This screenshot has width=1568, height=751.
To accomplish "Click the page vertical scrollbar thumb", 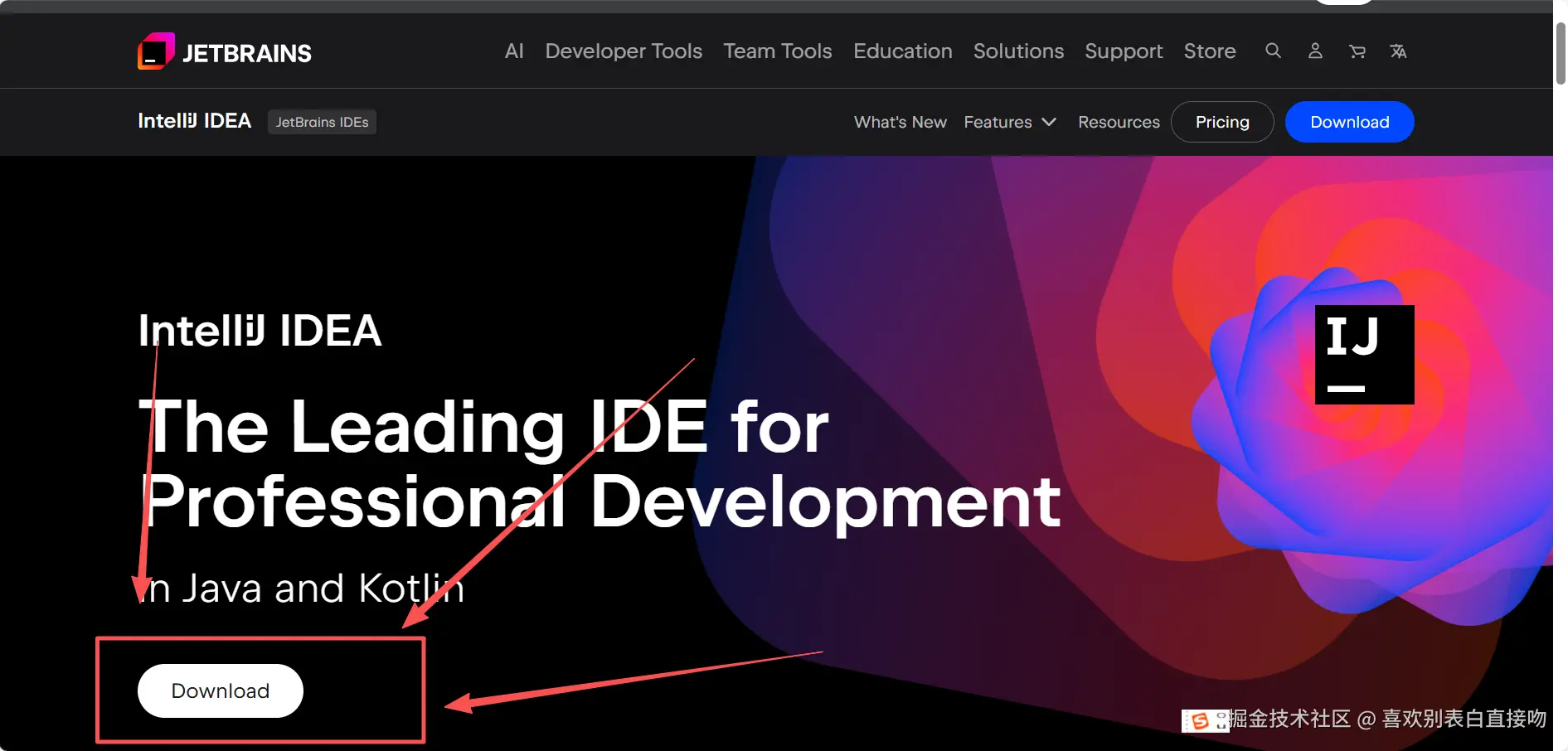I will (1561, 53).
